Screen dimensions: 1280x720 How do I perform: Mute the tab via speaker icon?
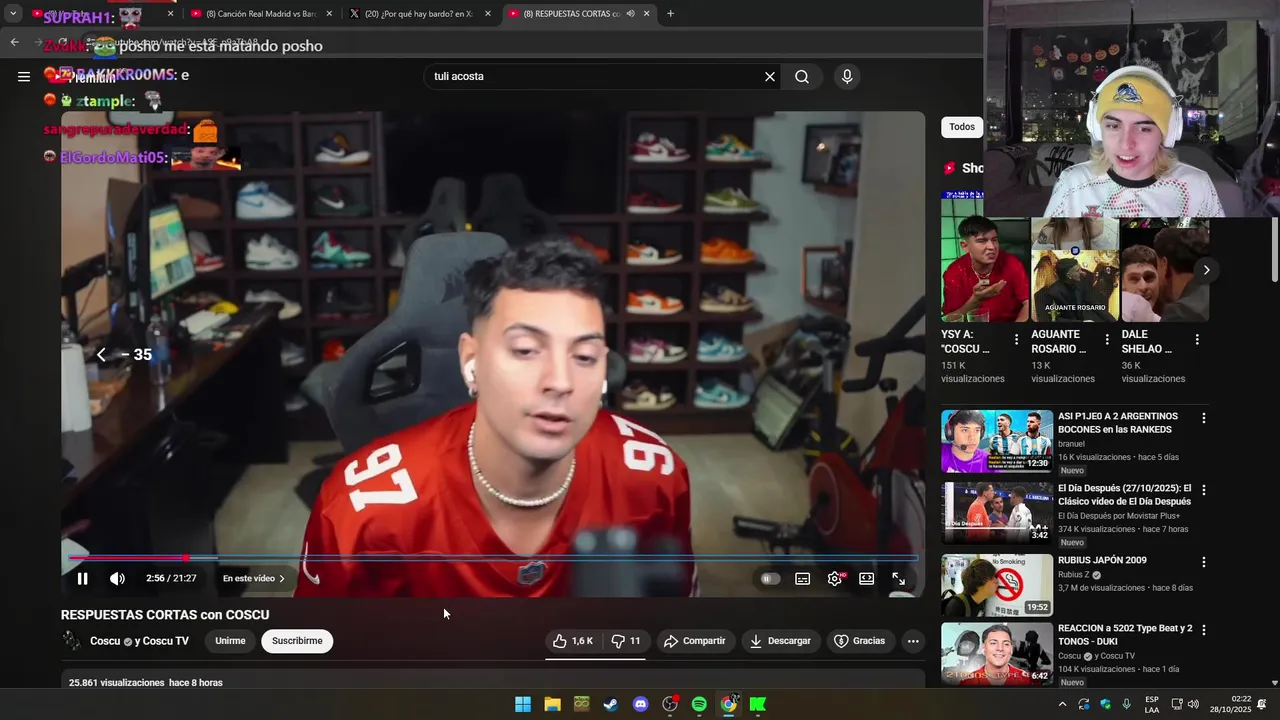click(630, 14)
